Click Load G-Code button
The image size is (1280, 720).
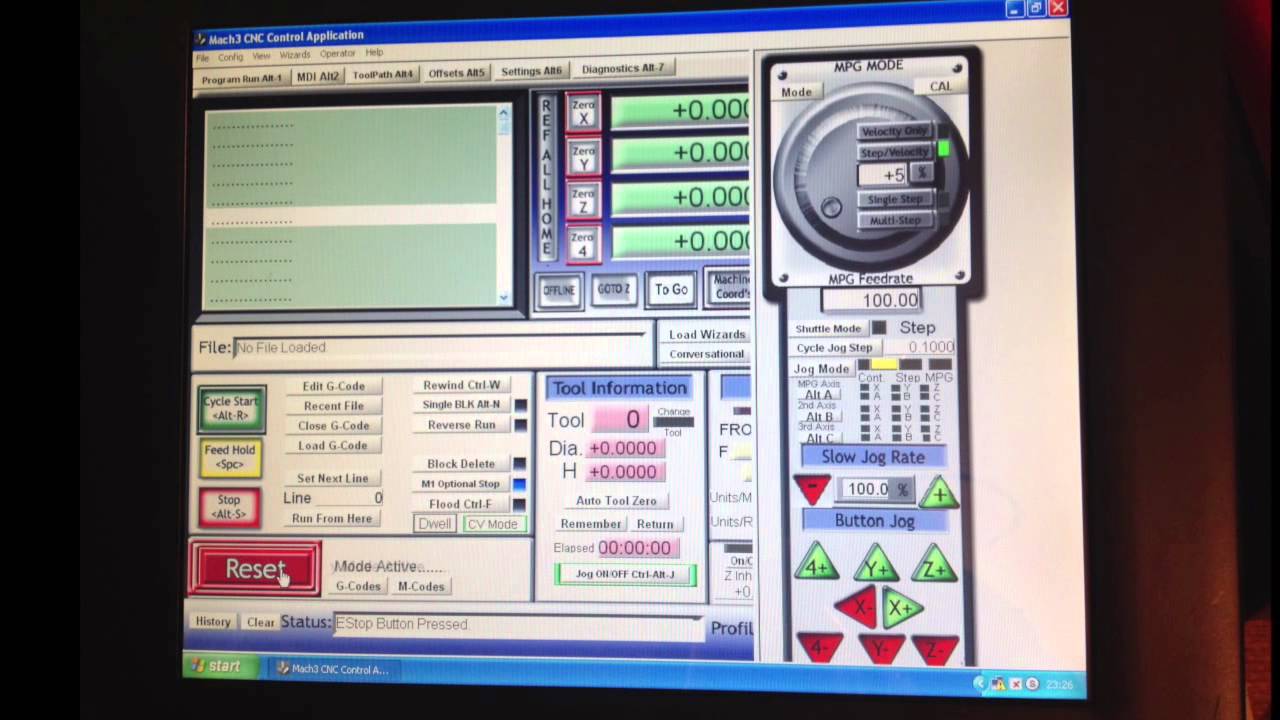[x=333, y=446]
